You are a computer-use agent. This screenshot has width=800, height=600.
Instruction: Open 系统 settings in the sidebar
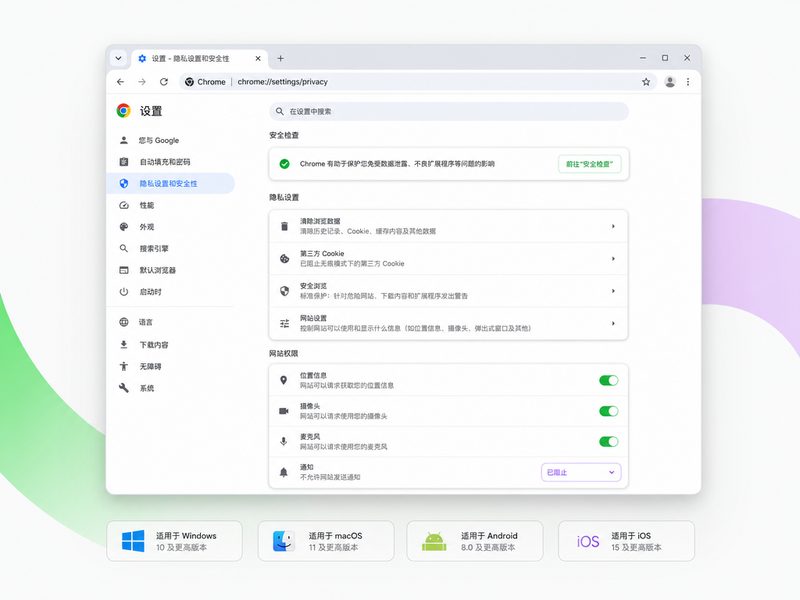(x=171, y=388)
